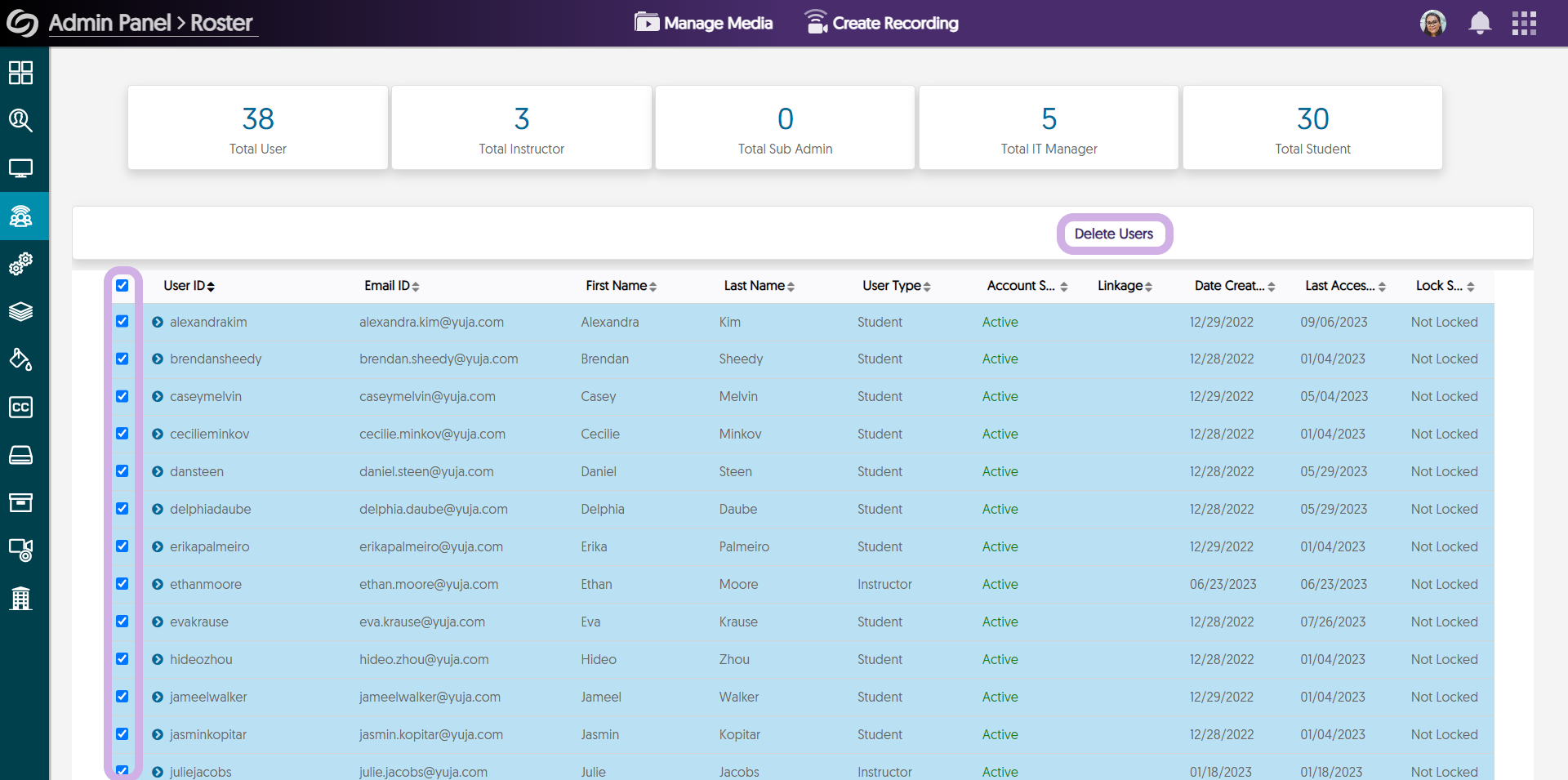Click the Delete Users button
Screen dimensions: 1568x780
pos(1114,234)
